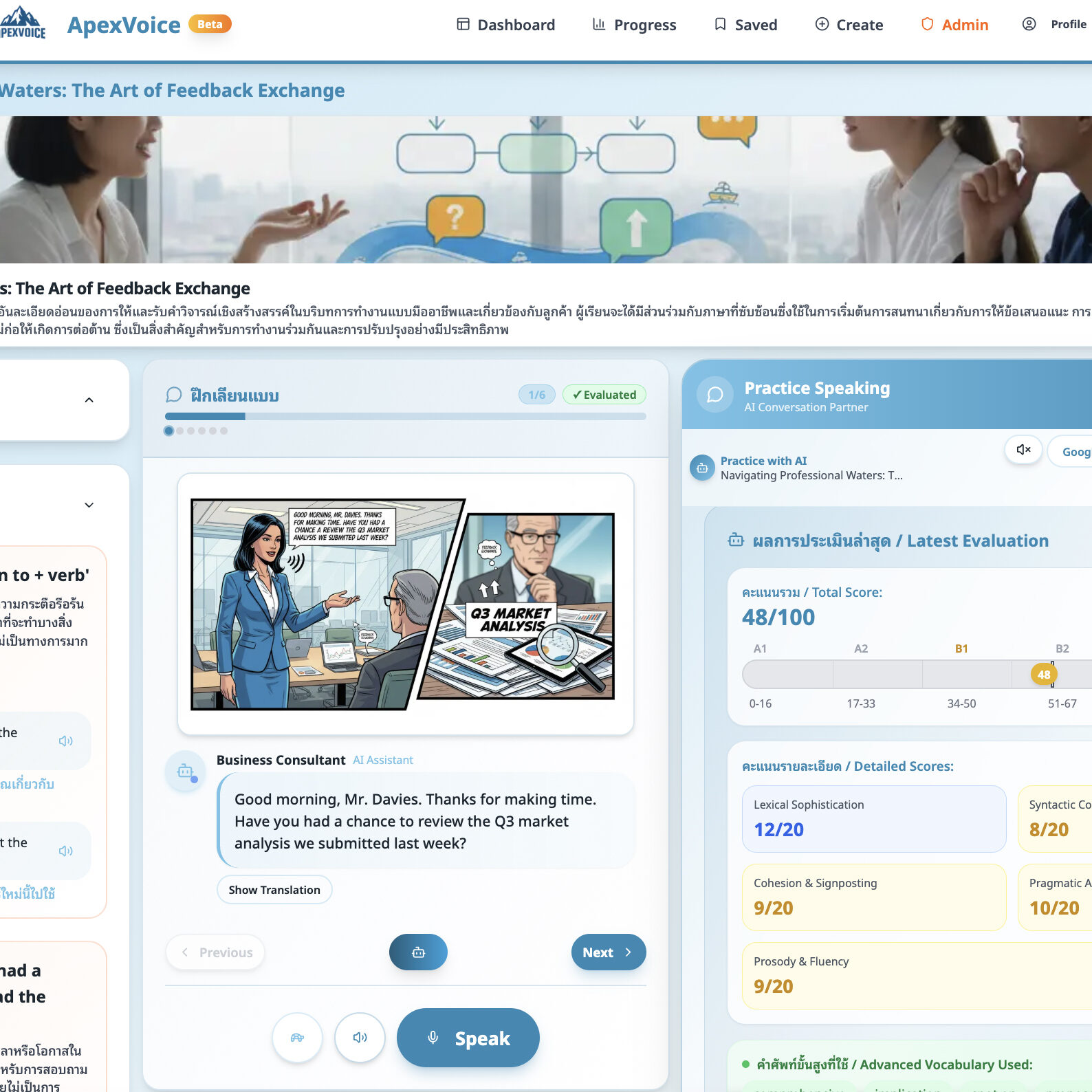Screen dimensions: 1092x1092
Task: Click the Evaluated status badge
Action: (604, 395)
